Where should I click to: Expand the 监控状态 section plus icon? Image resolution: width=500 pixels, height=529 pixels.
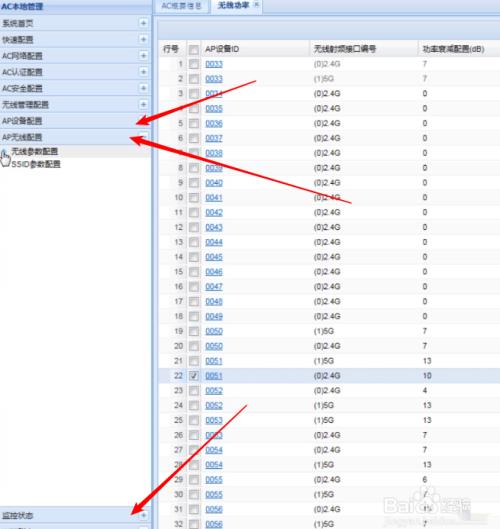click(x=143, y=515)
